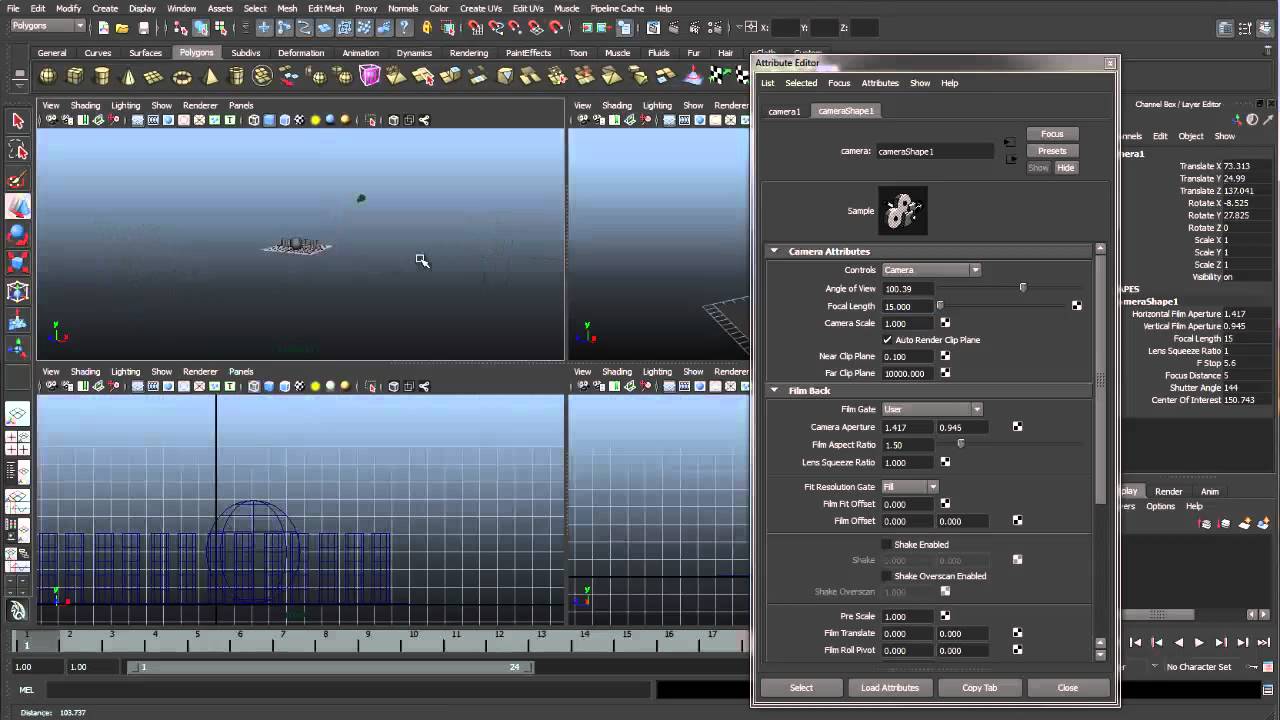The image size is (1280, 720).
Task: Switch to the camera1 tab
Action: click(x=784, y=111)
